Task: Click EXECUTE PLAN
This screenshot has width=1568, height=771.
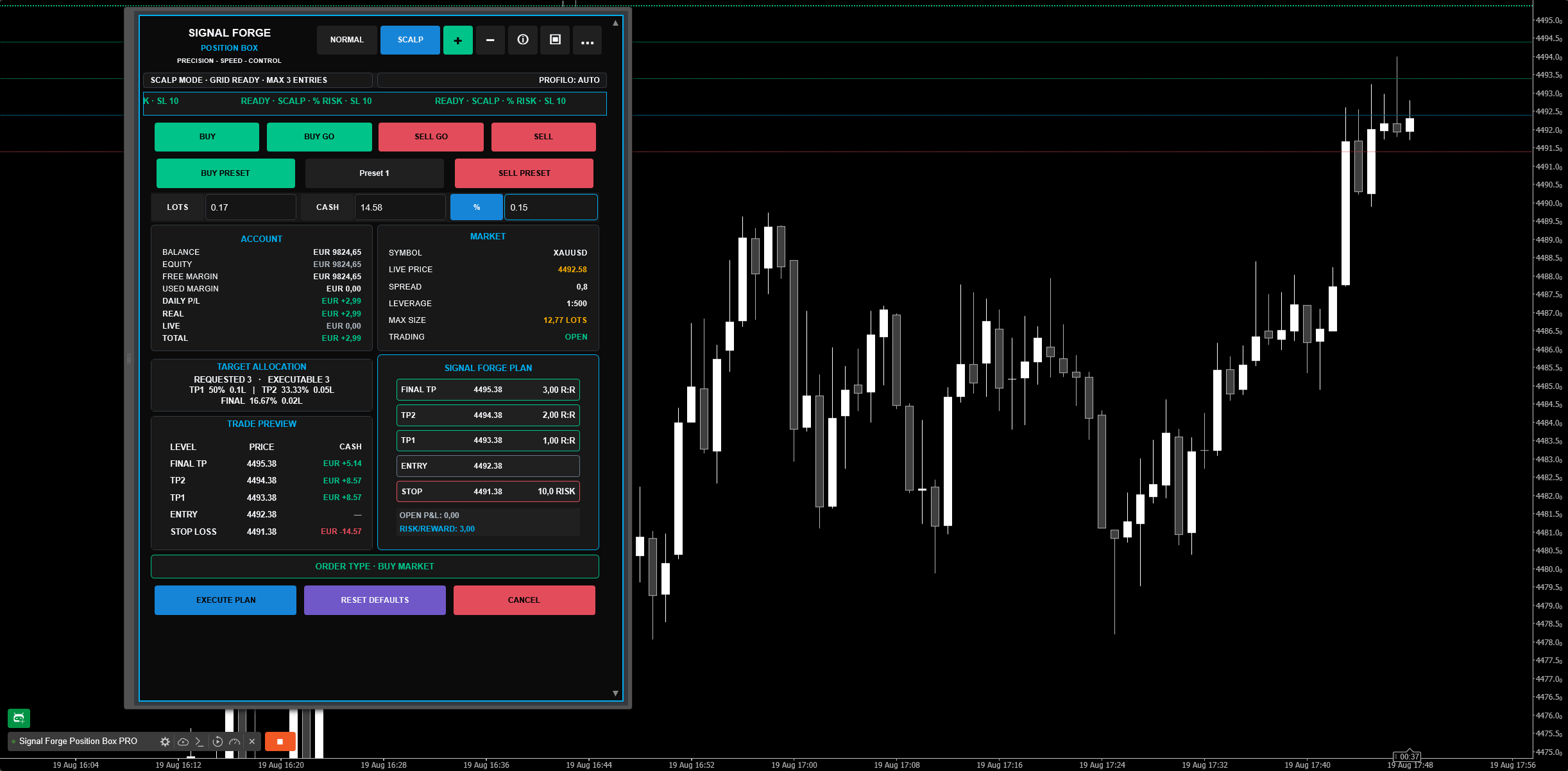Action: click(x=226, y=600)
